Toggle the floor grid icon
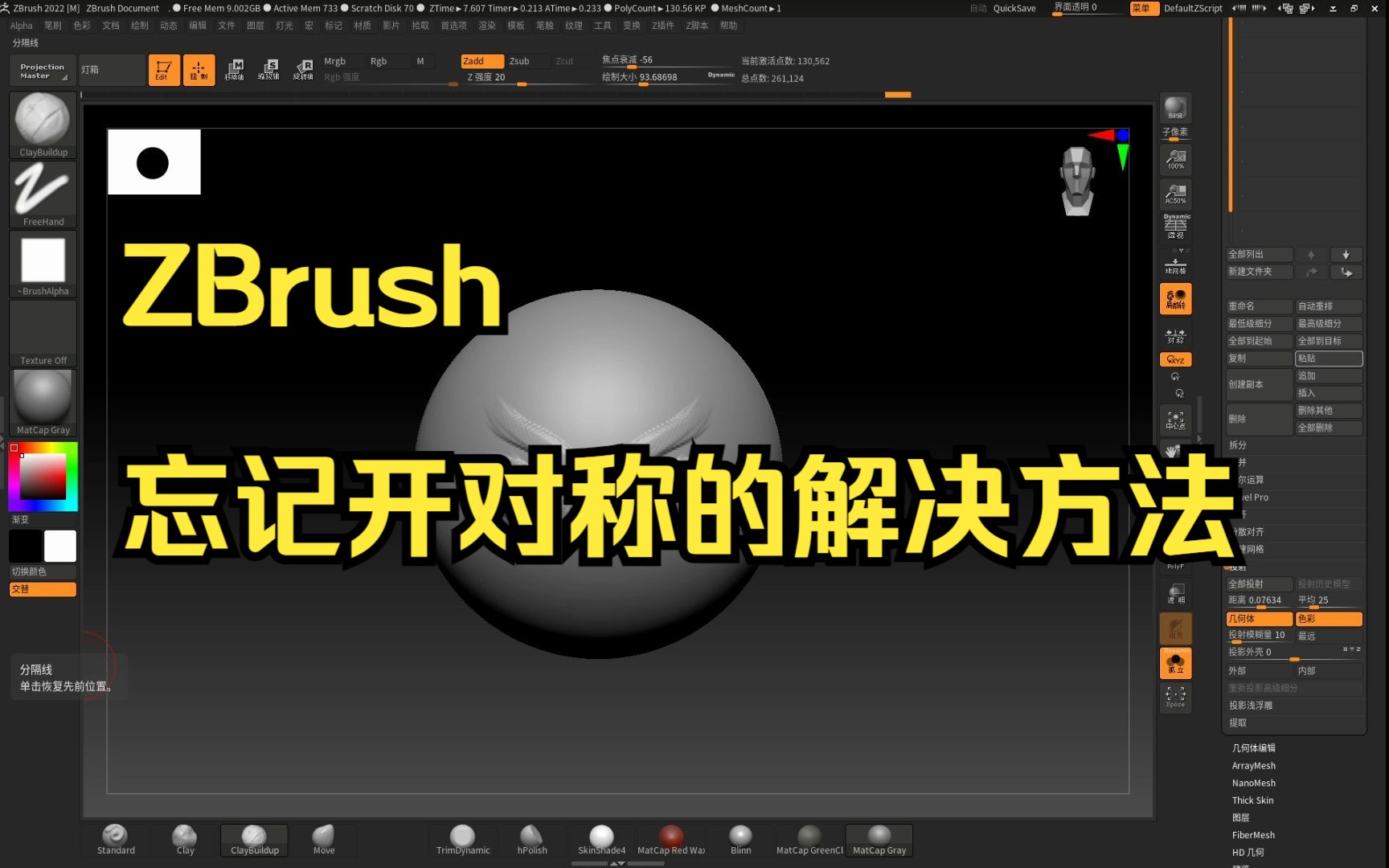The height and width of the screenshot is (868, 1389). point(1175,264)
